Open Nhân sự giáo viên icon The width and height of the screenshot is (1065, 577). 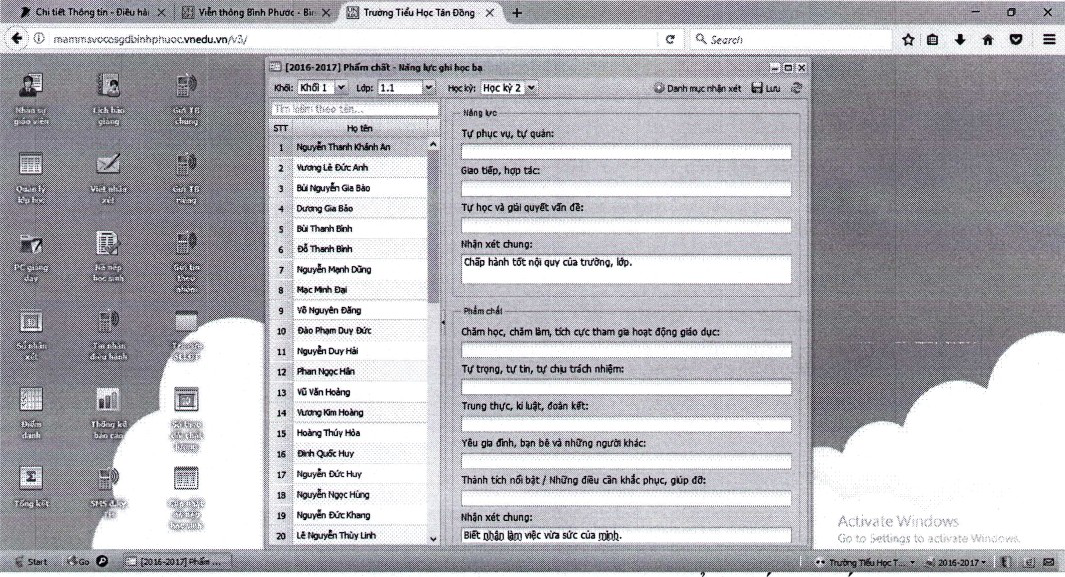click(x=31, y=87)
